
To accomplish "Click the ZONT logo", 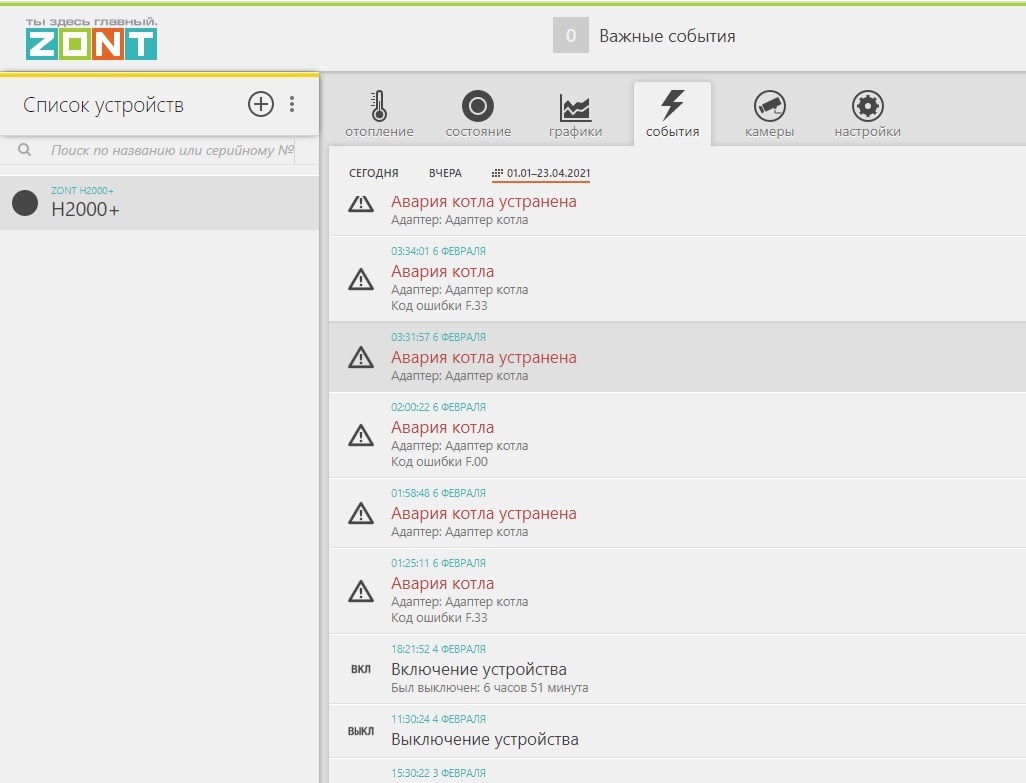I will coord(91,39).
